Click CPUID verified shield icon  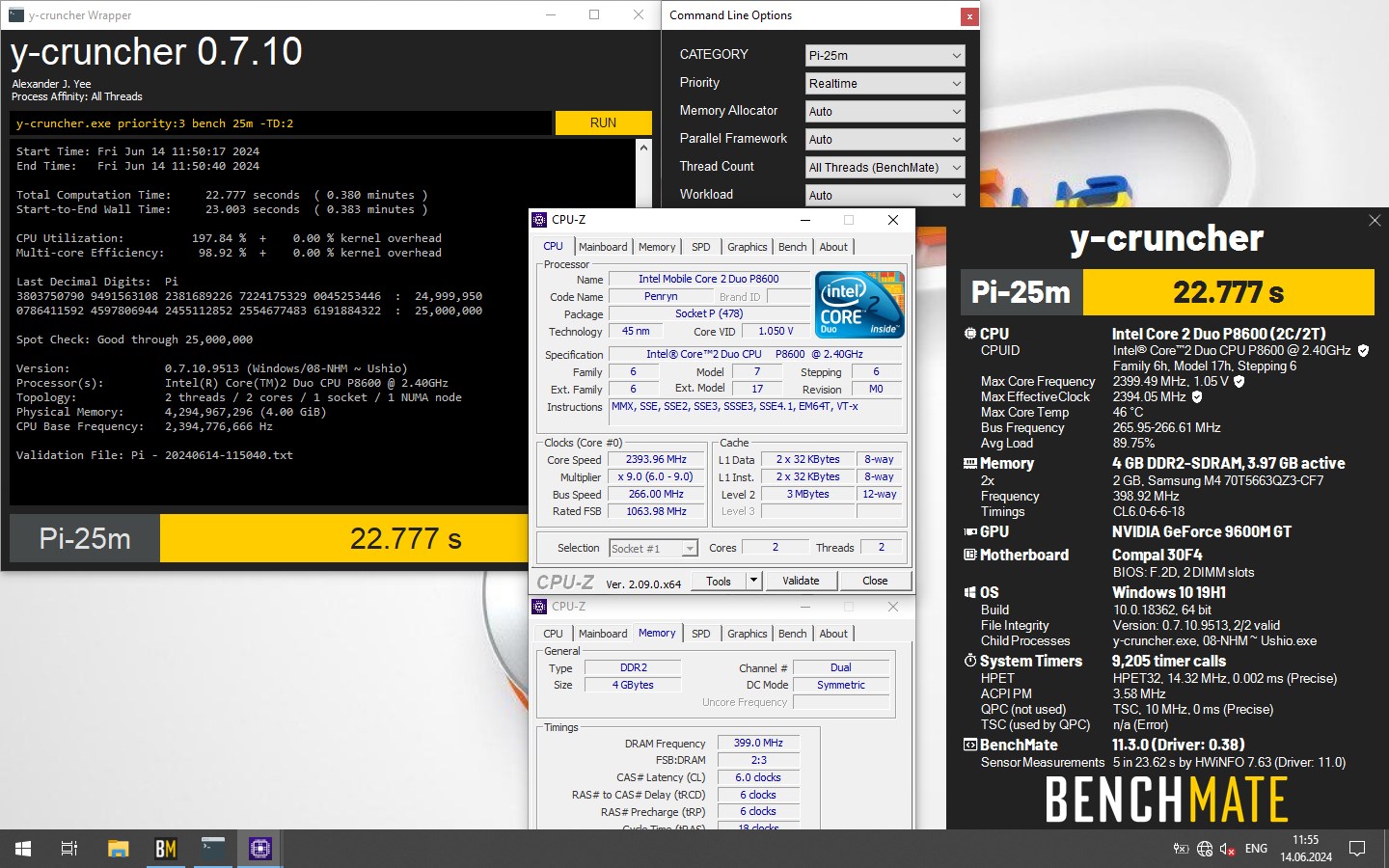(x=1364, y=351)
